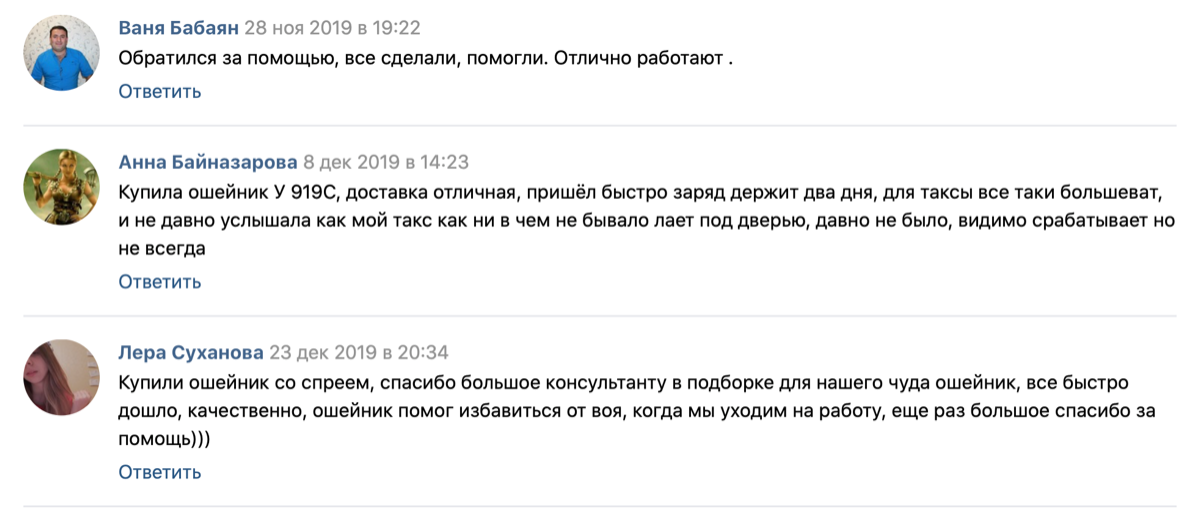Click the words 'не всегда' ending Анна's comment
The height and width of the screenshot is (513, 1200).
(162, 249)
